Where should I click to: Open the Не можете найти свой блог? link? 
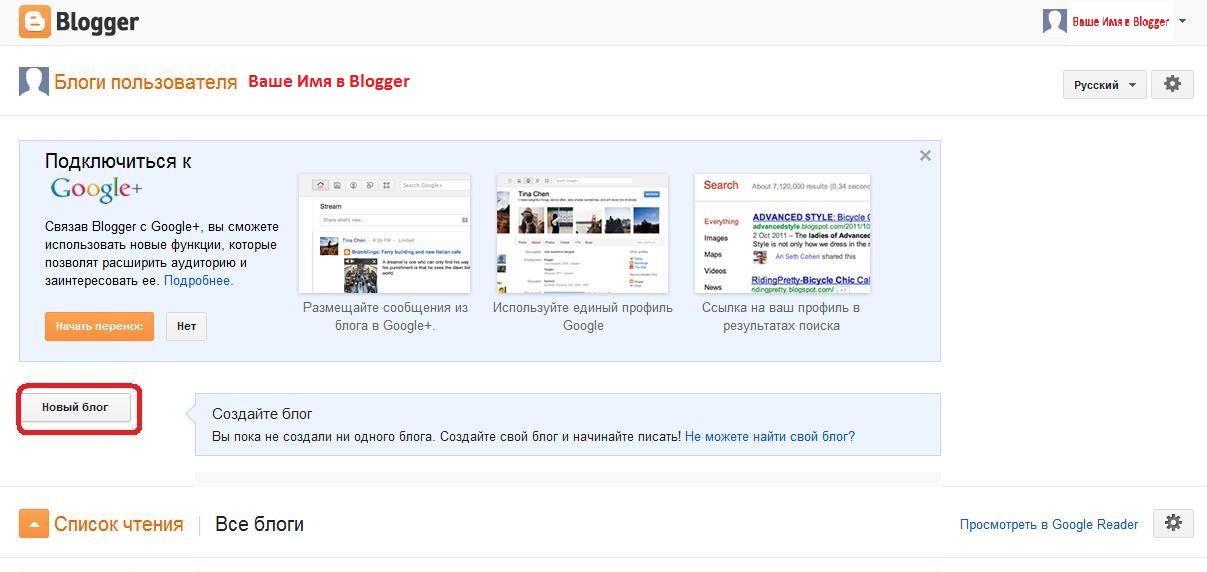pyautogui.click(x=770, y=437)
